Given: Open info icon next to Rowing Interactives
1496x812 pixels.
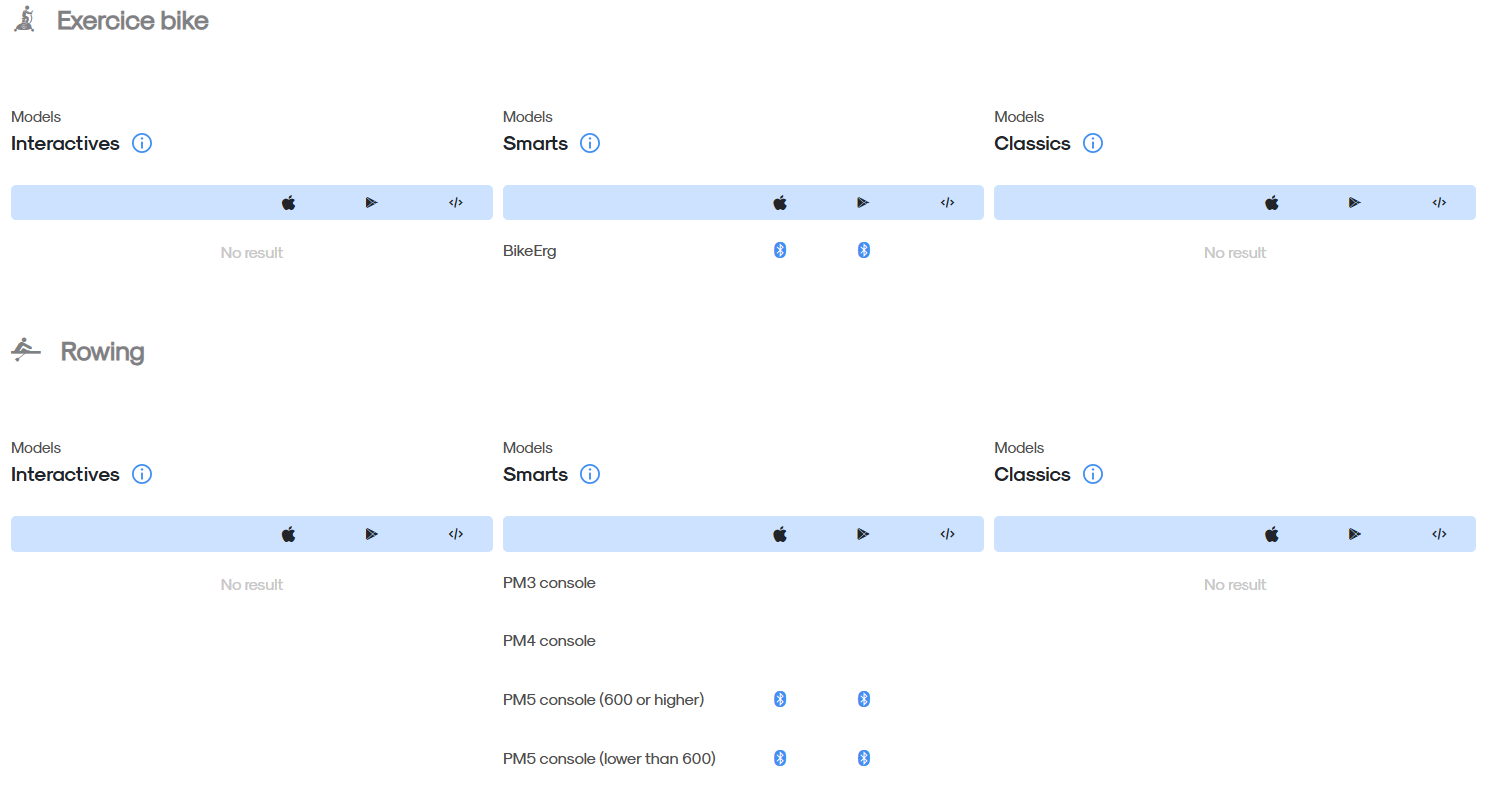Looking at the screenshot, I should pyautogui.click(x=142, y=474).
